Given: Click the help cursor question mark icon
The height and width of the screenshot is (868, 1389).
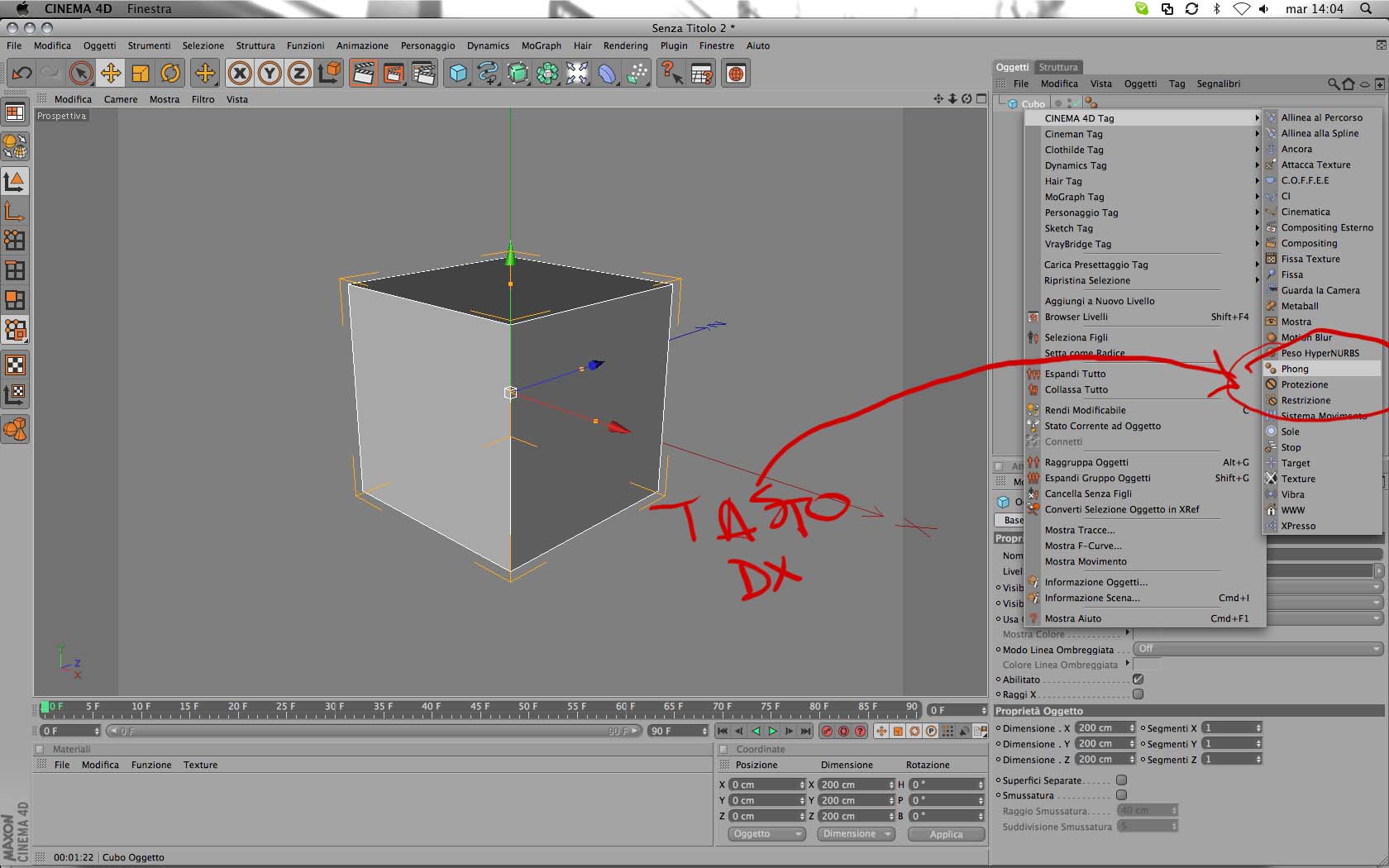Looking at the screenshot, I should pyautogui.click(x=671, y=74).
